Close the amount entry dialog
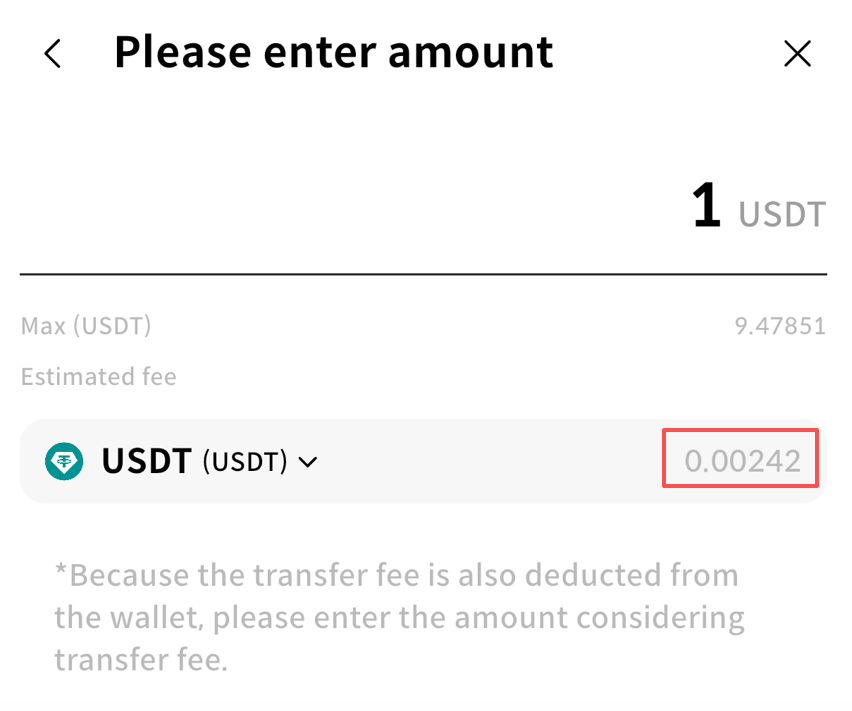The width and height of the screenshot is (852, 711). click(797, 54)
